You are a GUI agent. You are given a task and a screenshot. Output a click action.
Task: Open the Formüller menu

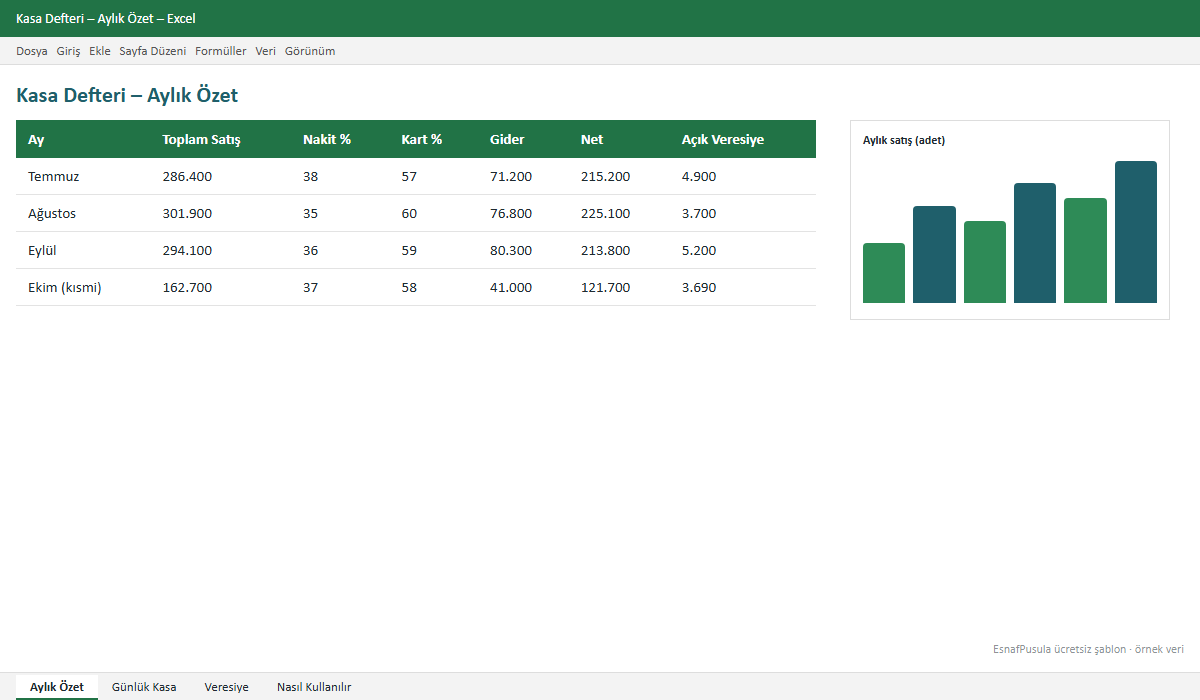(x=221, y=51)
